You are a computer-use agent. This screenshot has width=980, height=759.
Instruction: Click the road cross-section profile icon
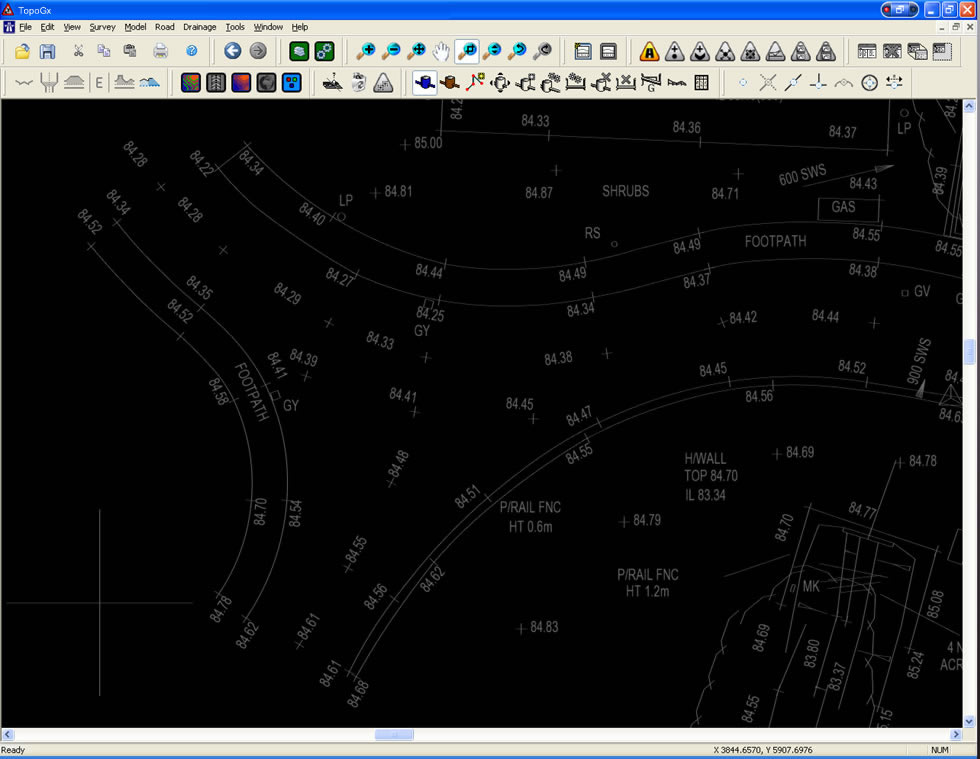click(74, 83)
